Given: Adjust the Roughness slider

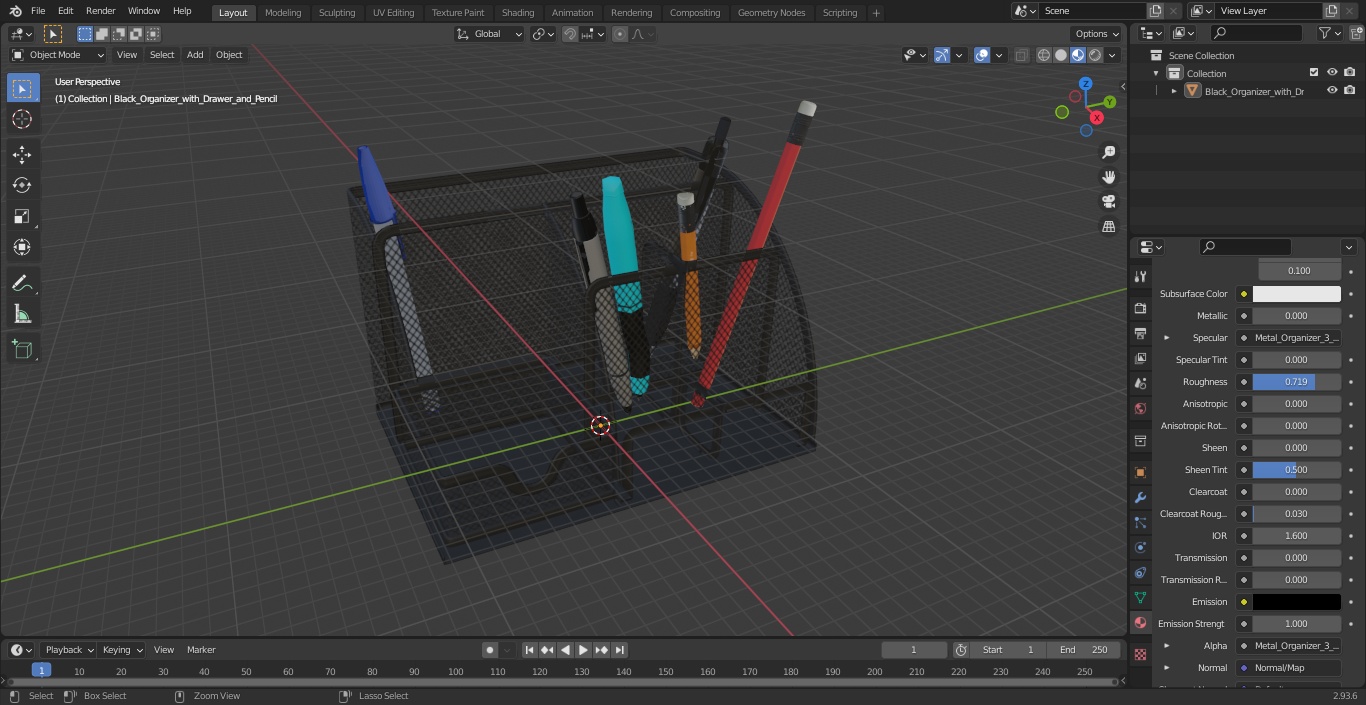Looking at the screenshot, I should click(1296, 382).
